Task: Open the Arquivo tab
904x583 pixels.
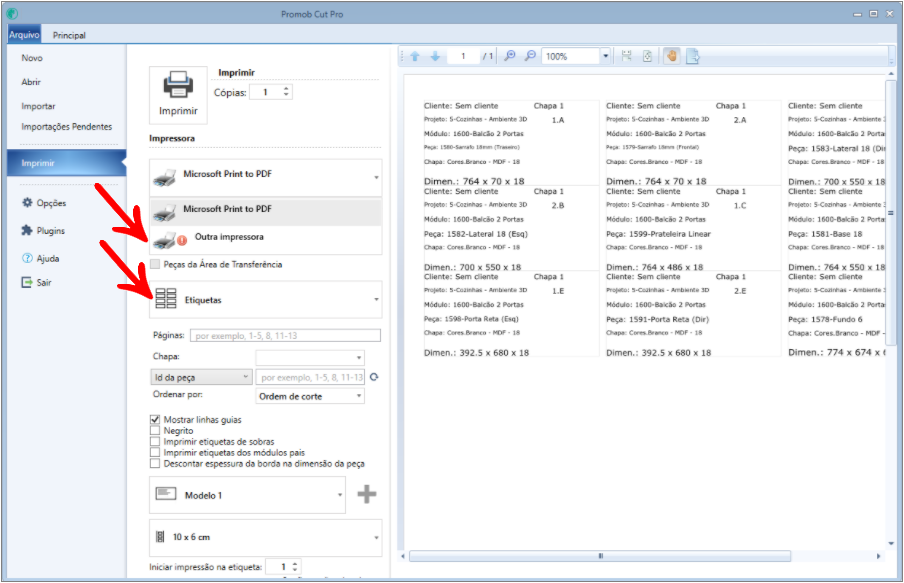Action: (x=24, y=35)
